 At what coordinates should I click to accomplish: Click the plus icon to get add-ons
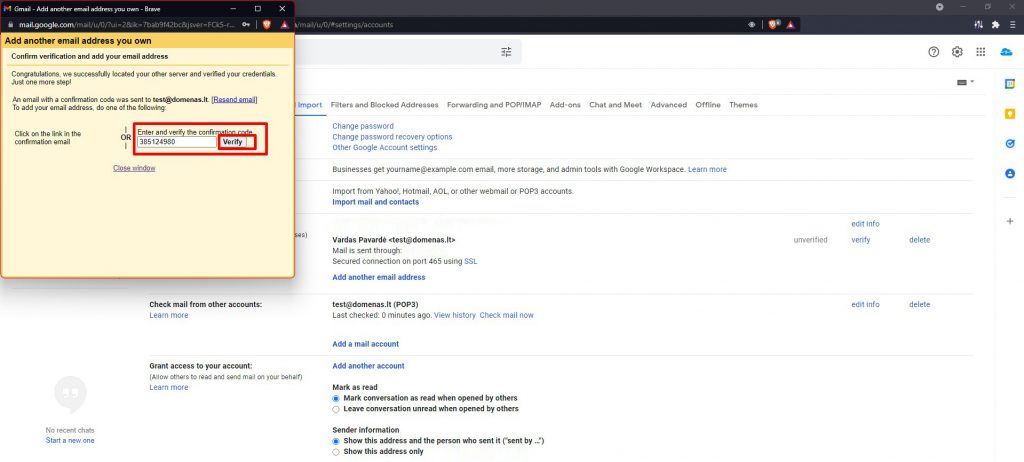click(1010, 221)
